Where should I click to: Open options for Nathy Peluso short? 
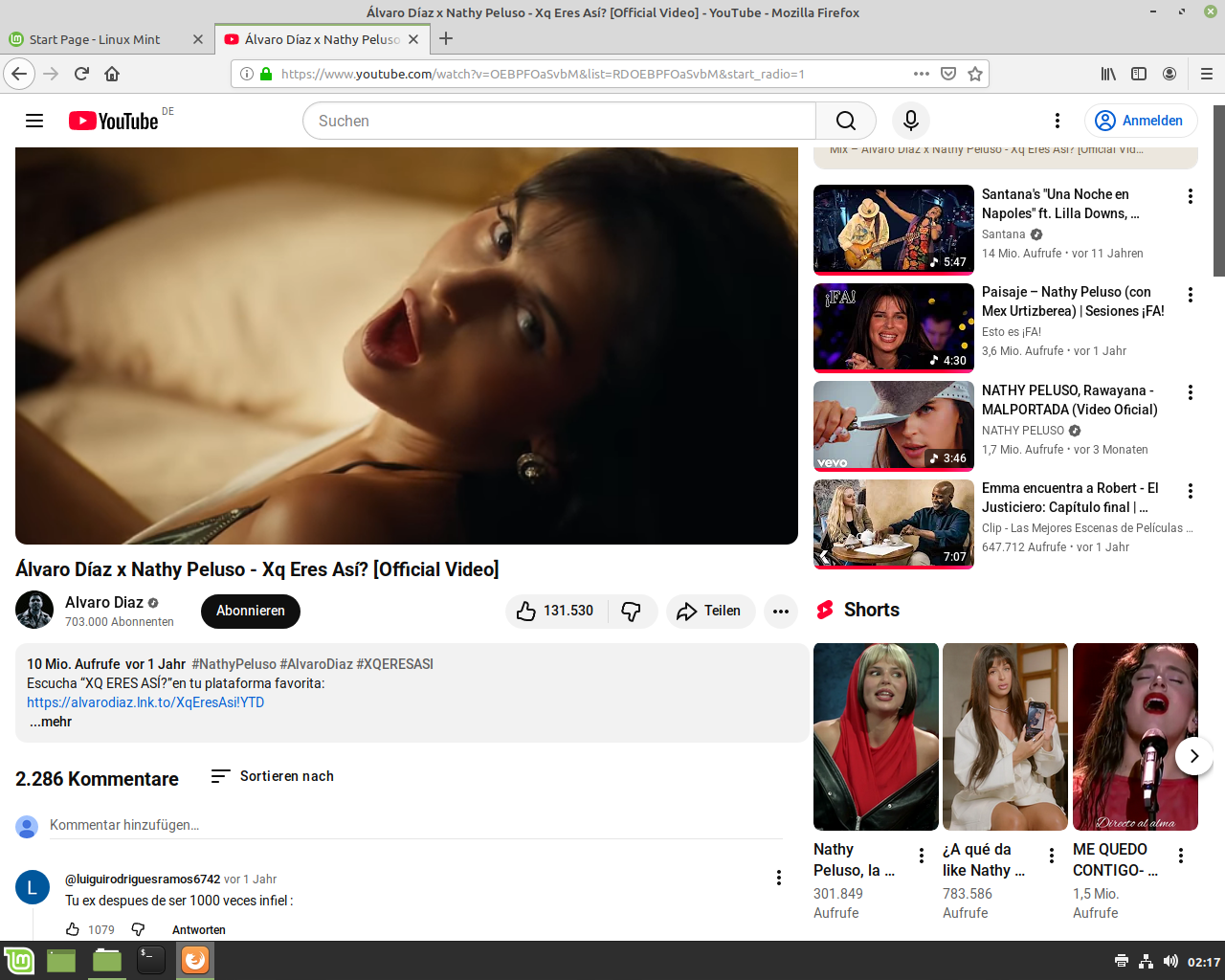coord(922,856)
